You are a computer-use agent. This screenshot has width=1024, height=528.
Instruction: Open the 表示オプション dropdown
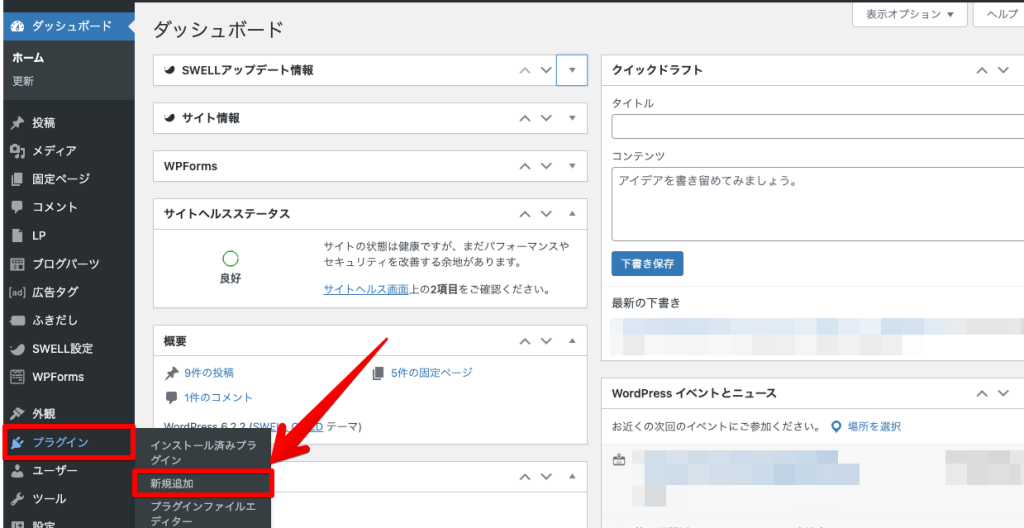910,14
